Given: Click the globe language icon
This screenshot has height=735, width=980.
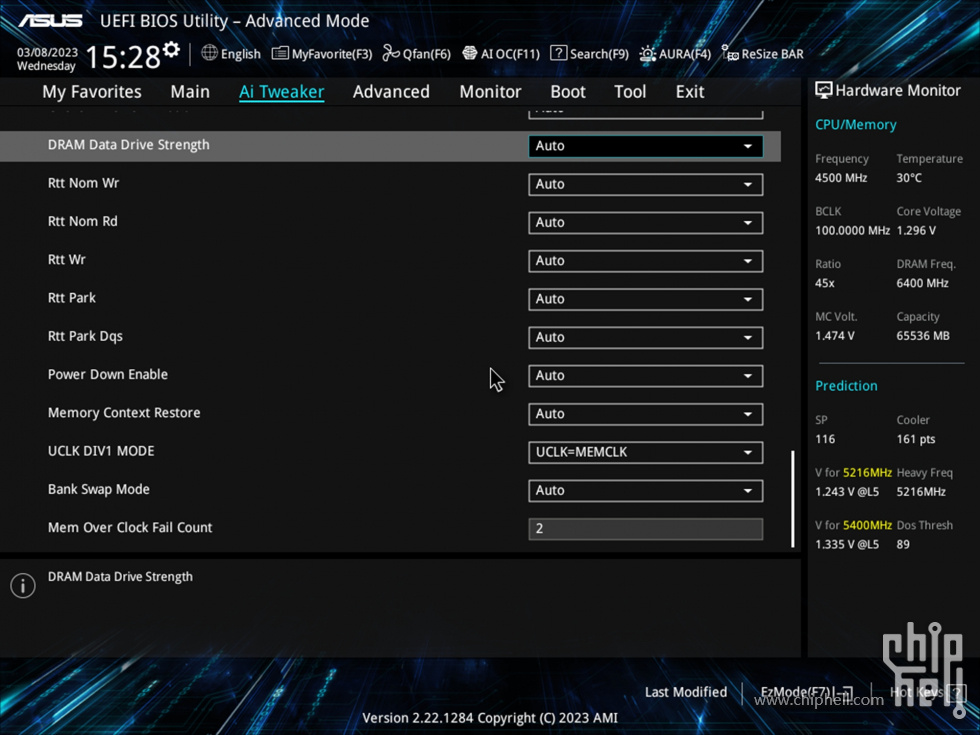Looking at the screenshot, I should (x=209, y=53).
